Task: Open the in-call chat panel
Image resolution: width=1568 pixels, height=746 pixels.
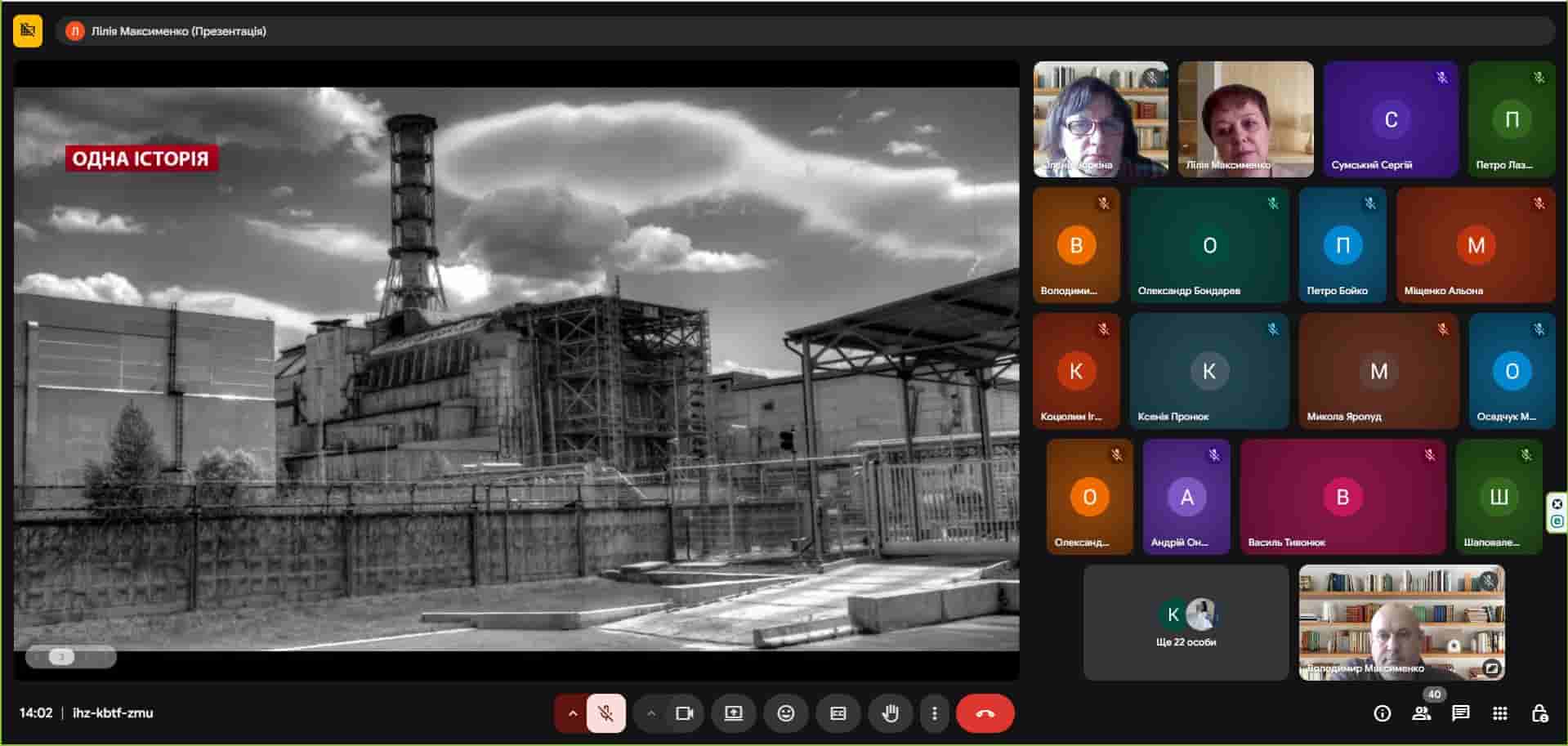Action: click(1460, 713)
